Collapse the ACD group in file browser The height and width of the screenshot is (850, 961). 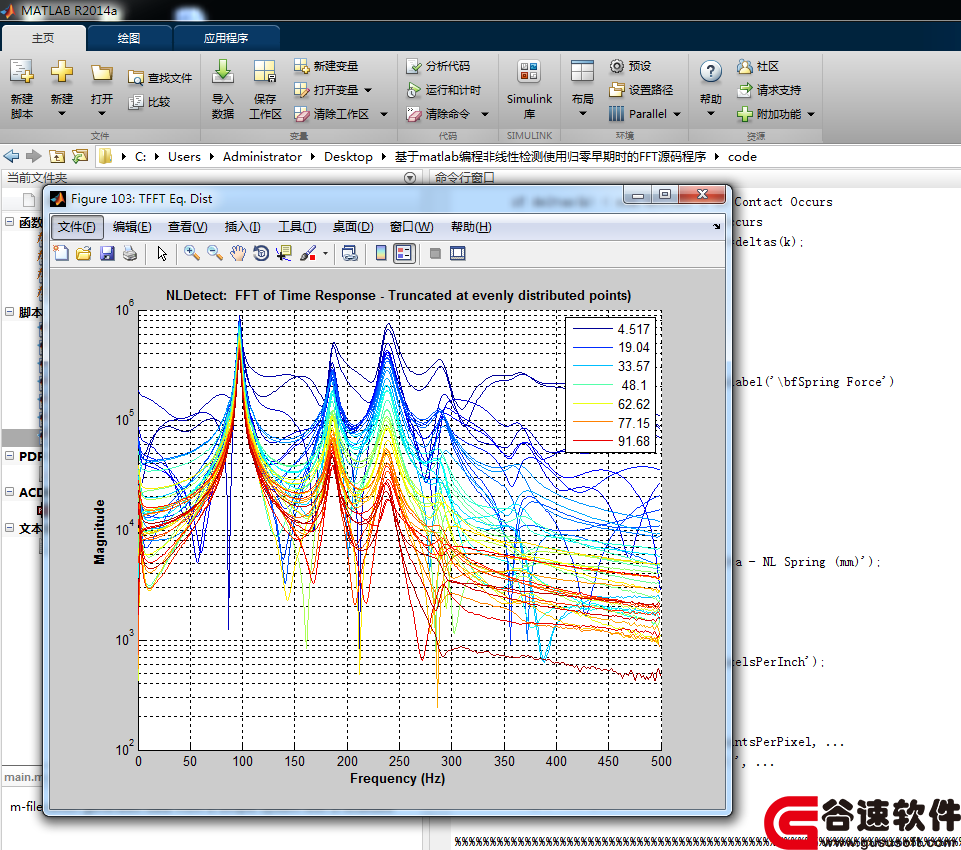pyautogui.click(x=10, y=491)
